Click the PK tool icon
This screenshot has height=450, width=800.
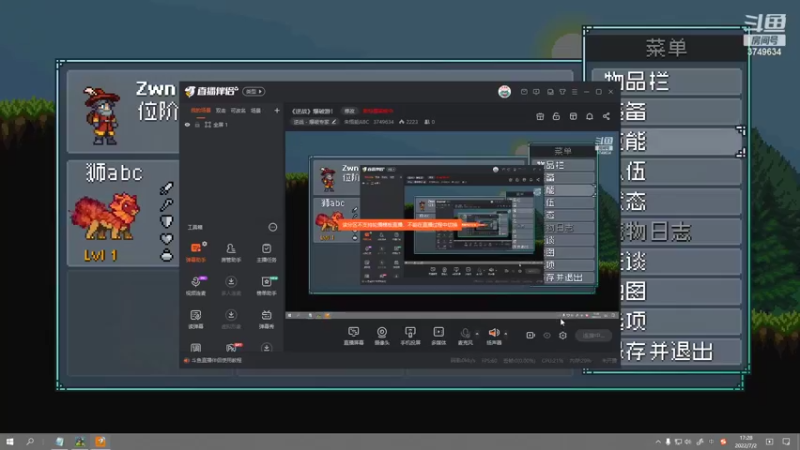pos(231,347)
